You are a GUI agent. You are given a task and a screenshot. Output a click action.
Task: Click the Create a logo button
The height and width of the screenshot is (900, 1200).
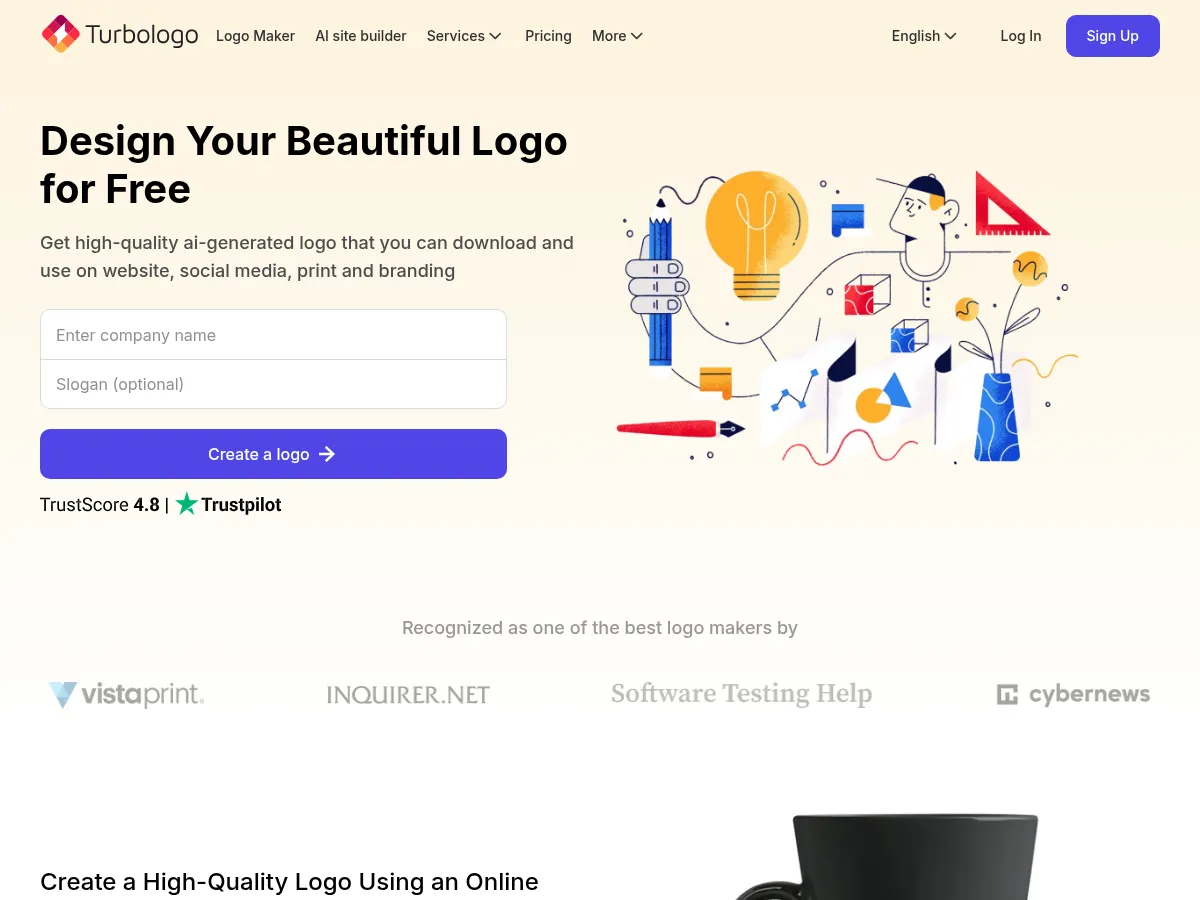pyautogui.click(x=273, y=454)
